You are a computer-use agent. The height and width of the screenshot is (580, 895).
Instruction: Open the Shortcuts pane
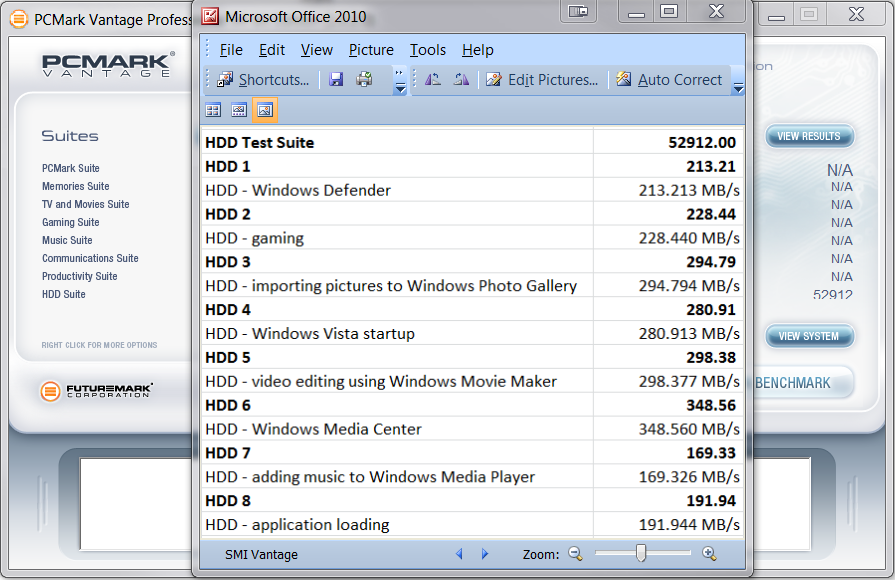tap(262, 80)
